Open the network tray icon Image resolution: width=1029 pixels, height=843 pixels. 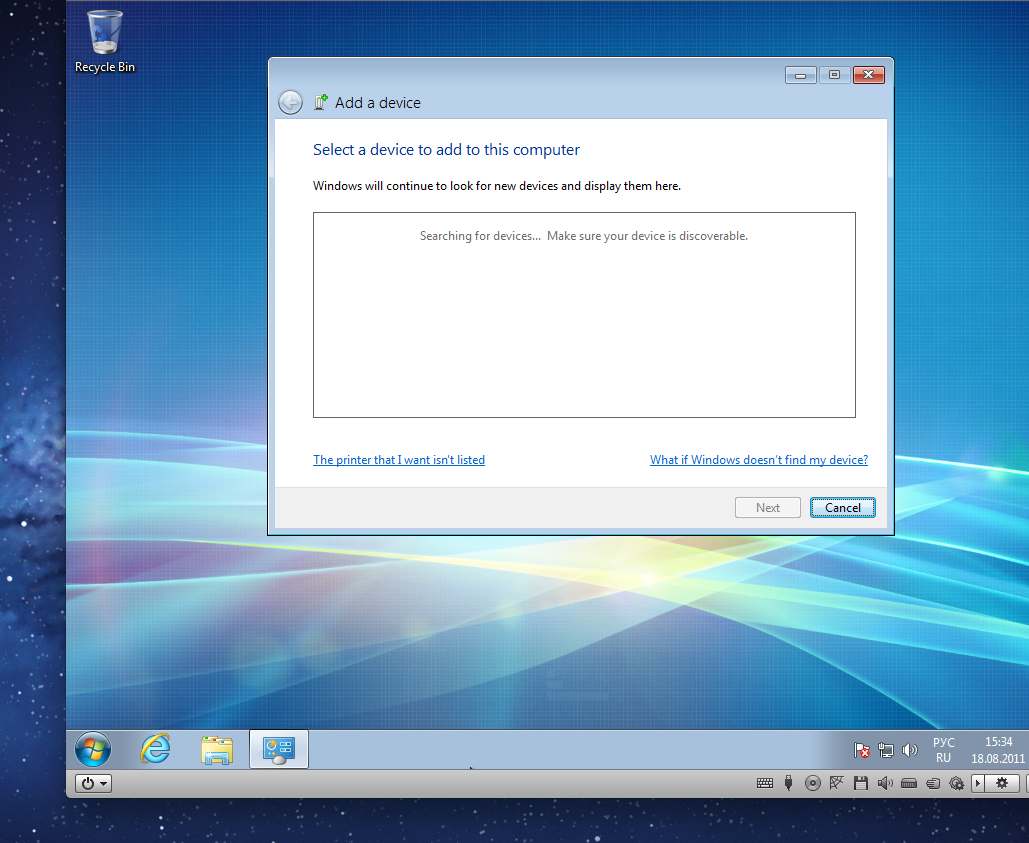click(886, 750)
